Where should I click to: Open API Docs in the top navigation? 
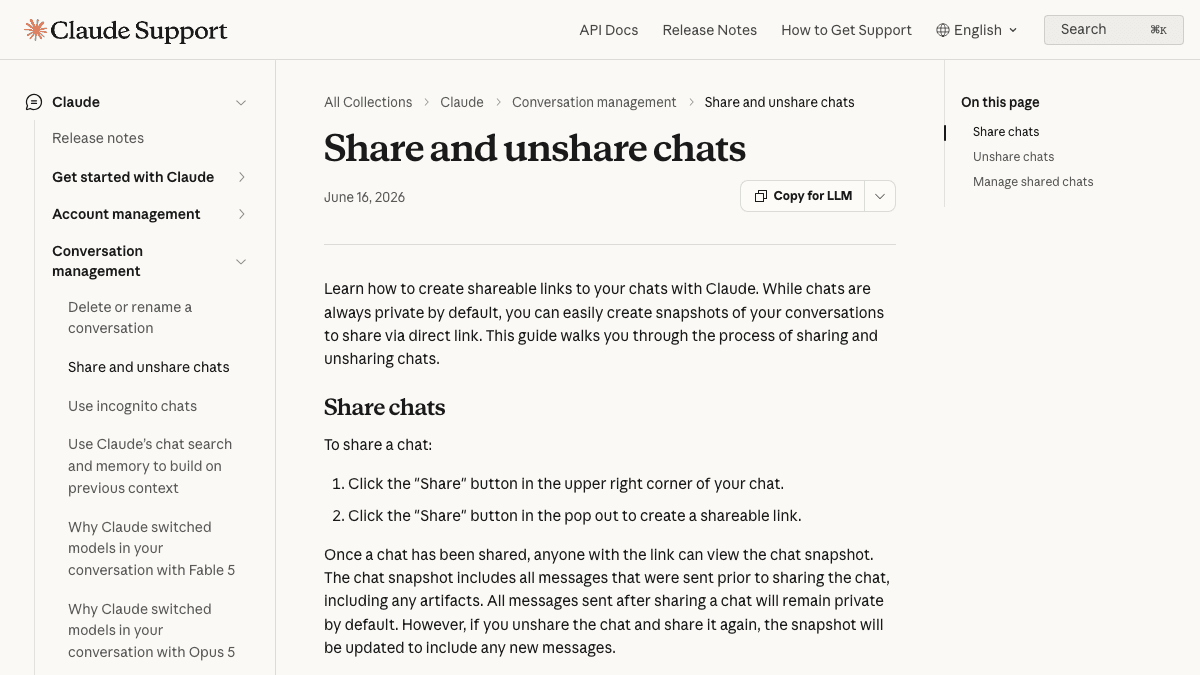click(609, 30)
